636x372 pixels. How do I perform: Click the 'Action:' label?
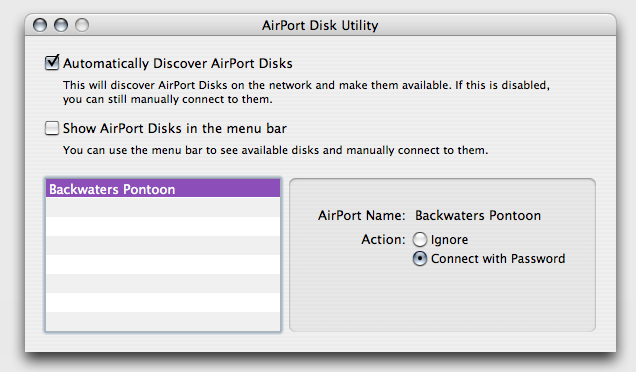coord(383,239)
